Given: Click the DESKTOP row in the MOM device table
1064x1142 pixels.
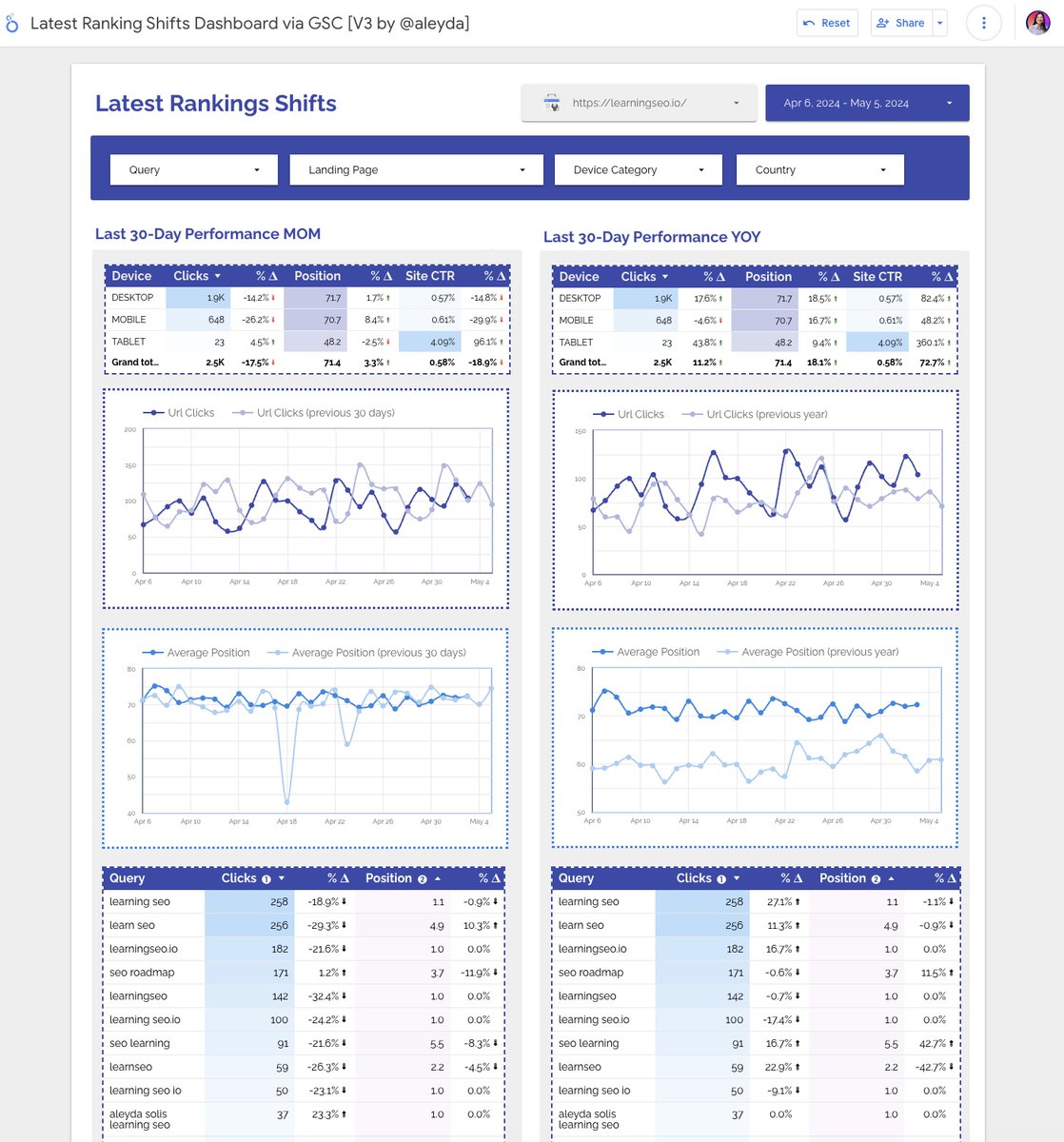Looking at the screenshot, I should pyautogui.click(x=307, y=298).
